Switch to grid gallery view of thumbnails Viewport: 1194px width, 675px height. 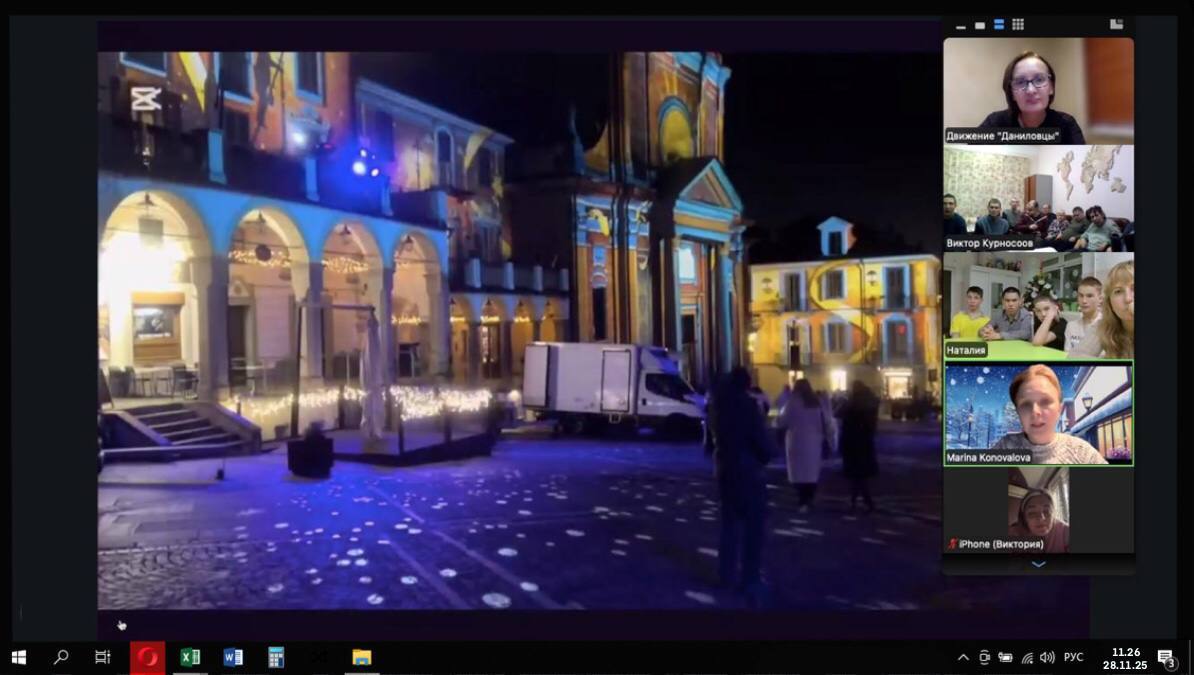pos(1018,24)
